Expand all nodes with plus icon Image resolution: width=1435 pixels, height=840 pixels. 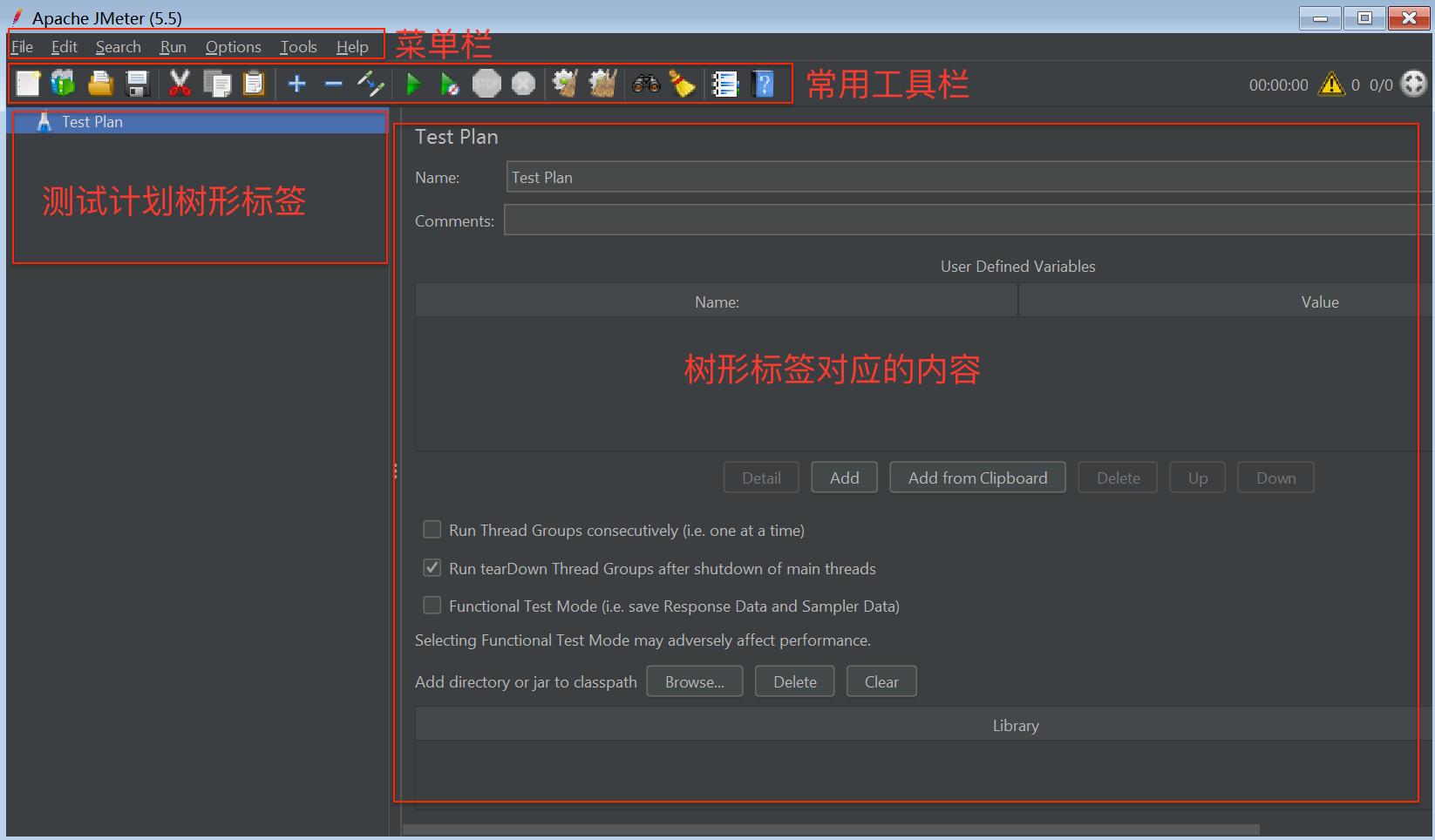click(296, 84)
